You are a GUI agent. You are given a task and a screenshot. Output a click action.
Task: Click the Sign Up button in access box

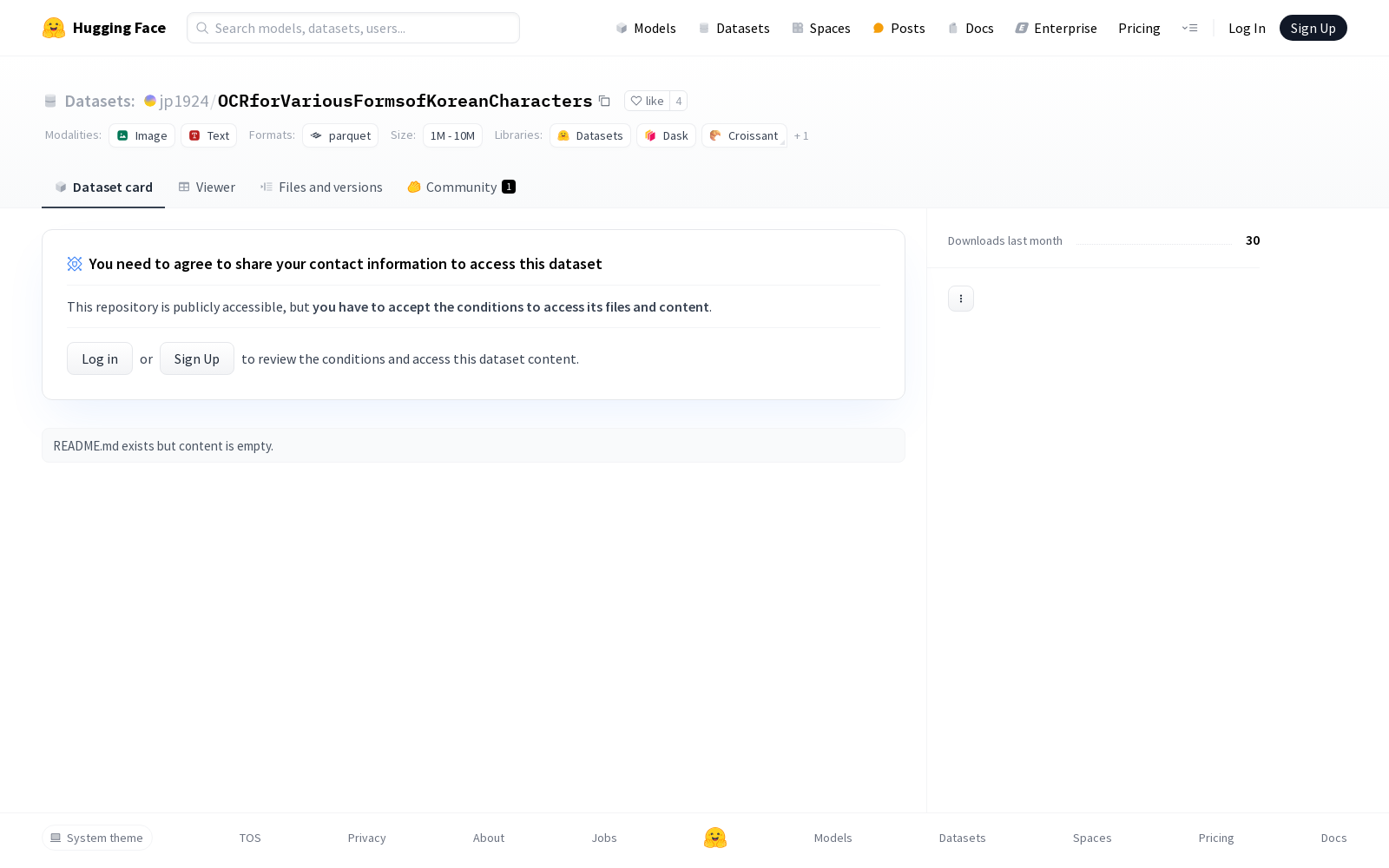coord(197,358)
